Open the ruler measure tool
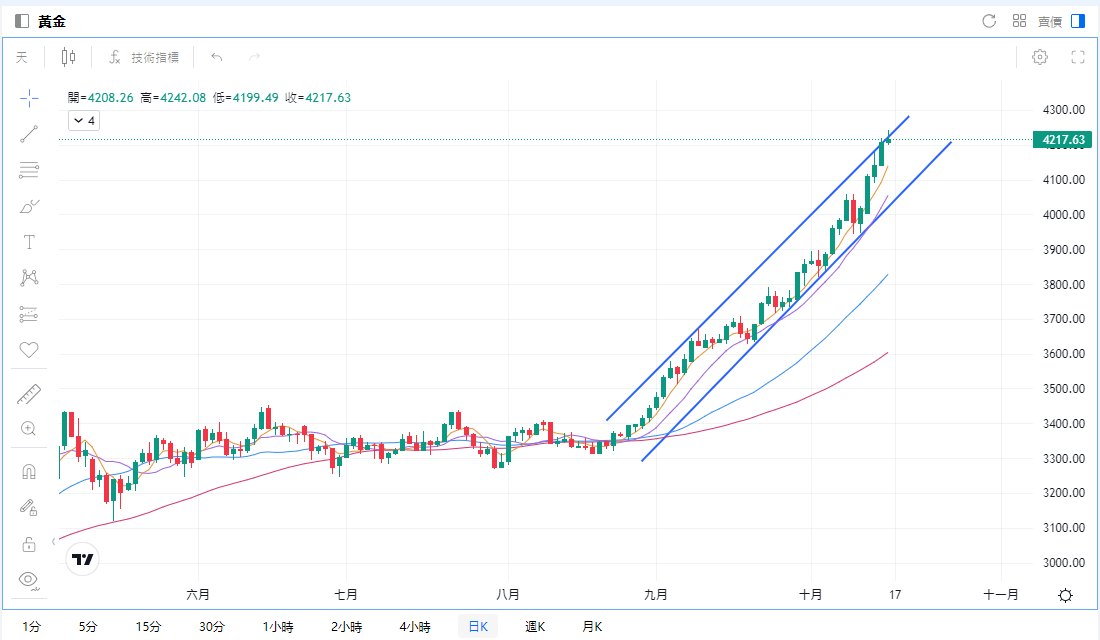 click(x=29, y=394)
